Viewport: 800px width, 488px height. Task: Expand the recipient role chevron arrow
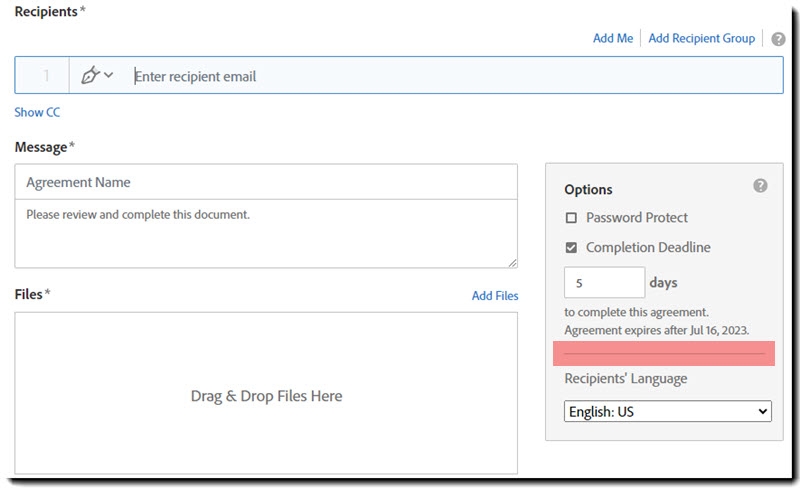coord(109,75)
